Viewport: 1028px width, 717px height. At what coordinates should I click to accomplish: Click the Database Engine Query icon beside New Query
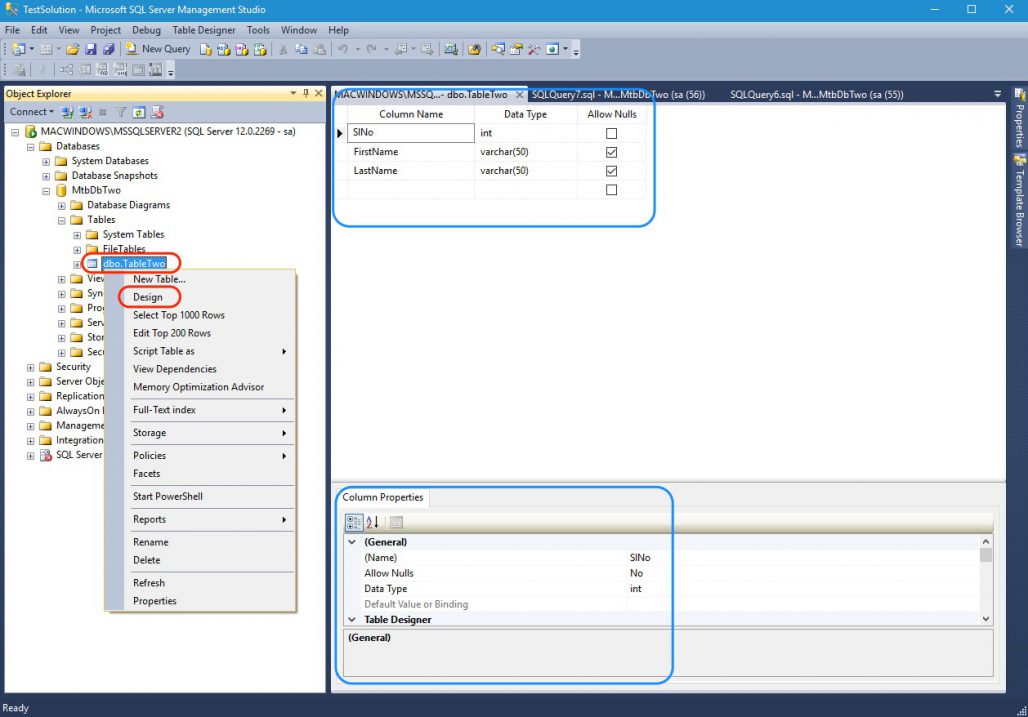(x=206, y=49)
